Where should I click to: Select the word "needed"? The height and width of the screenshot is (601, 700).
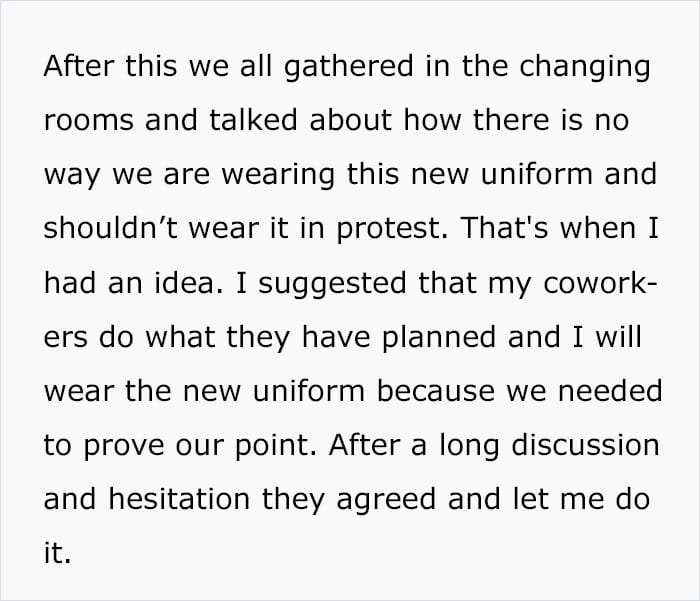coord(610,391)
